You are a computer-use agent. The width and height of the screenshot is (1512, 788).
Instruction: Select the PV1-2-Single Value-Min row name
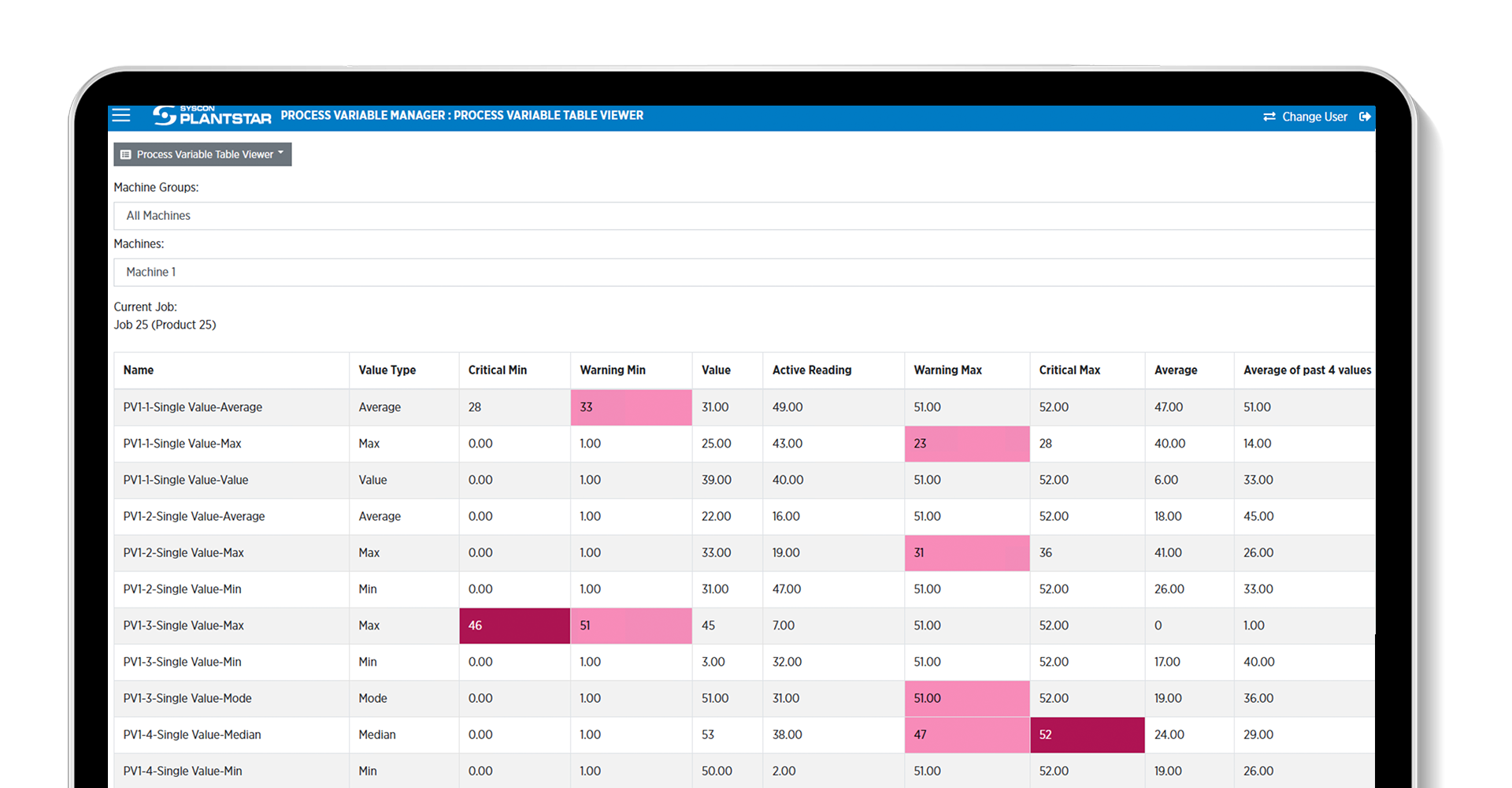pos(182,589)
